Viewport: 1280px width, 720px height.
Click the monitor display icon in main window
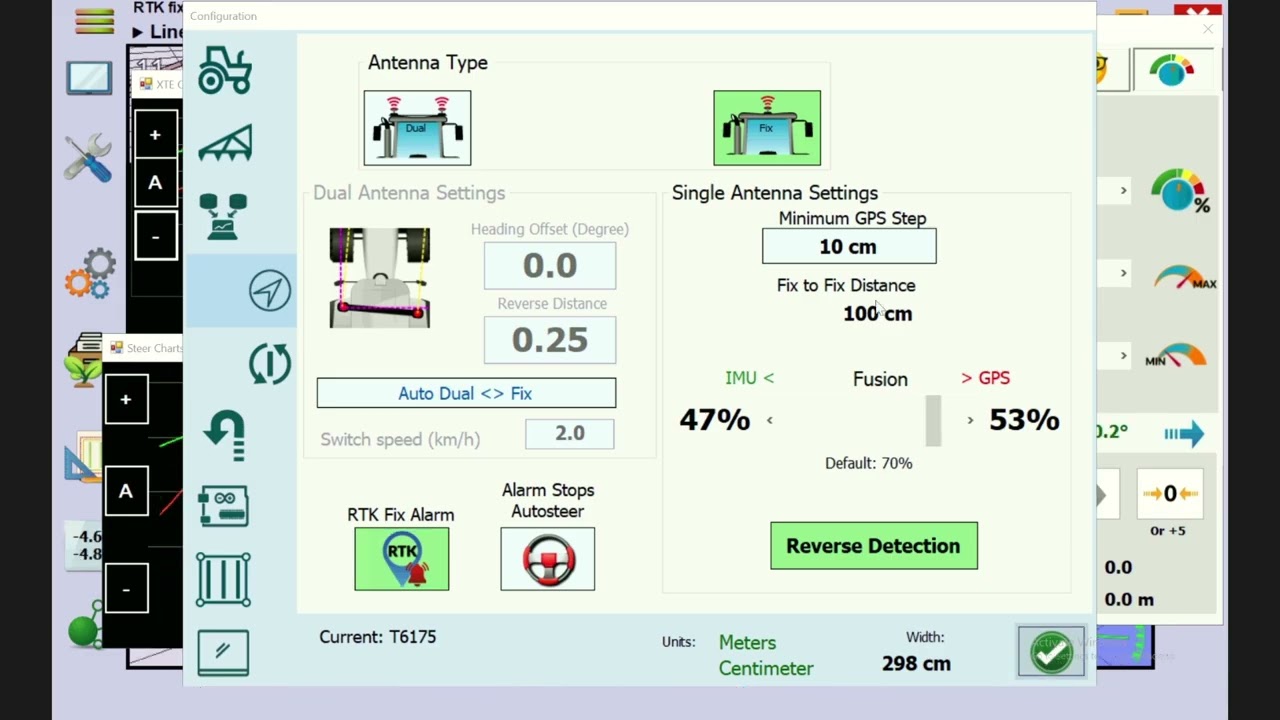(x=89, y=78)
